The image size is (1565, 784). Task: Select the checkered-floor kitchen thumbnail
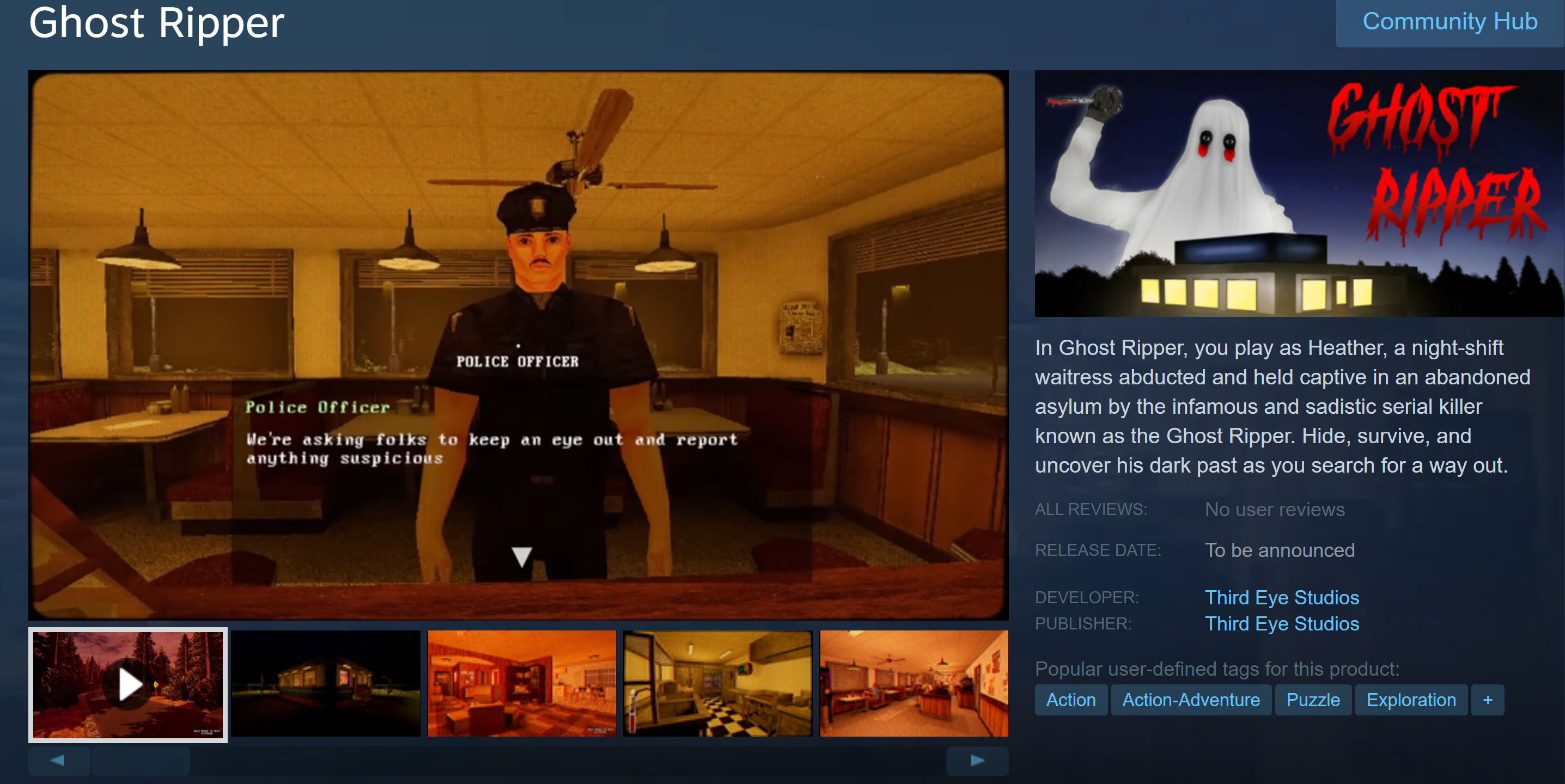[x=717, y=683]
